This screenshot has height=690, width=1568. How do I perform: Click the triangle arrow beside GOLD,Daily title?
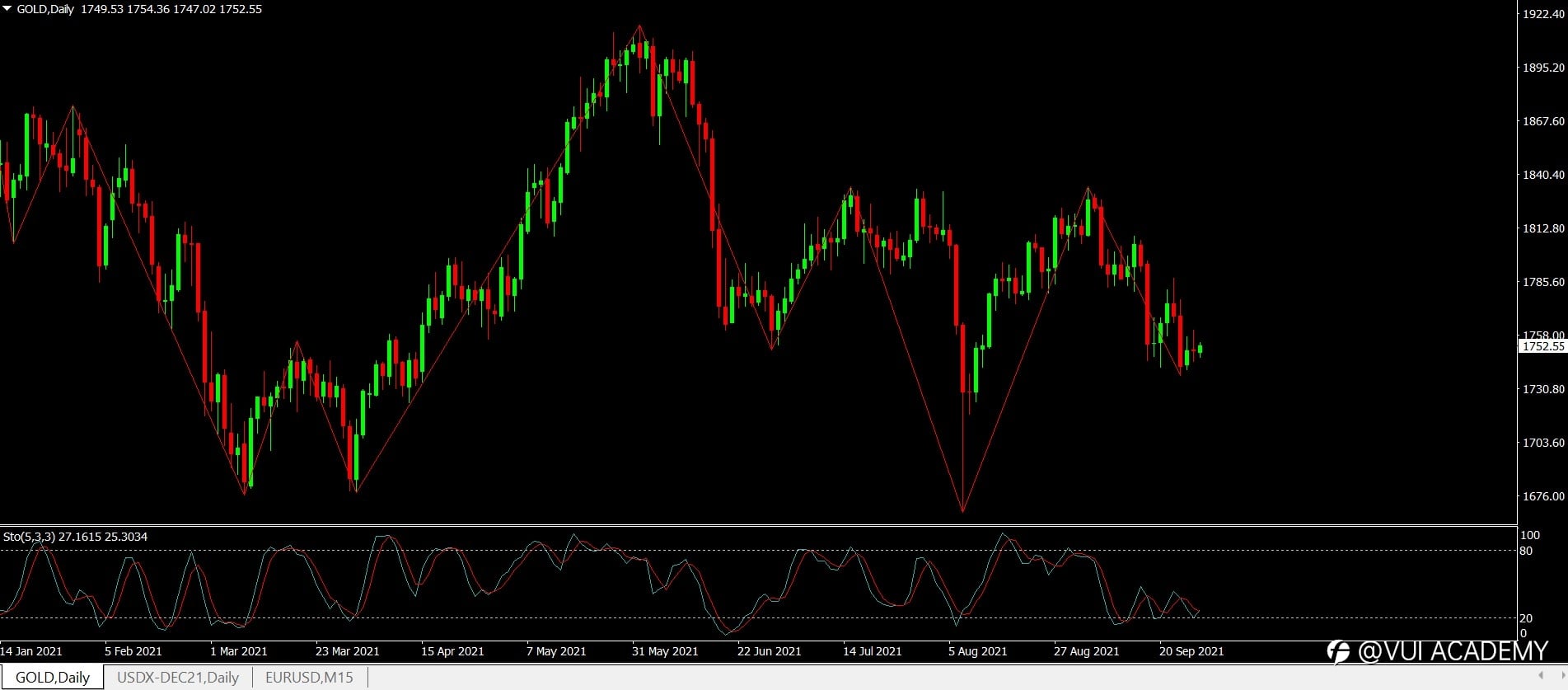(x=7, y=9)
